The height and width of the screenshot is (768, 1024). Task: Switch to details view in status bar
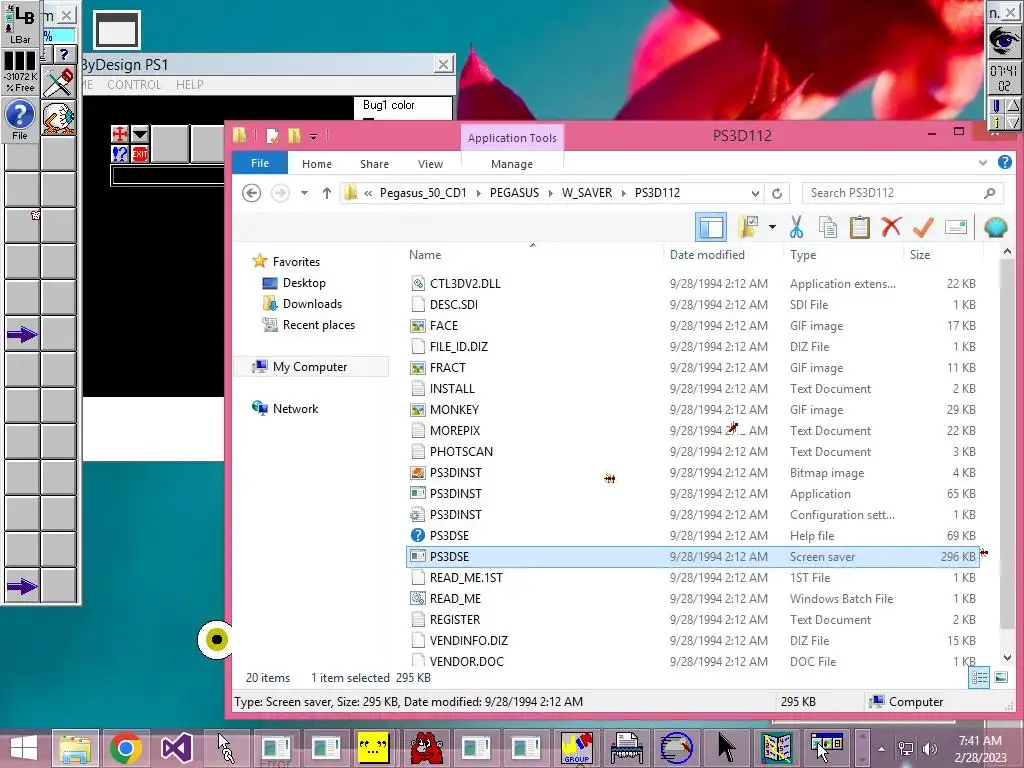(979, 677)
